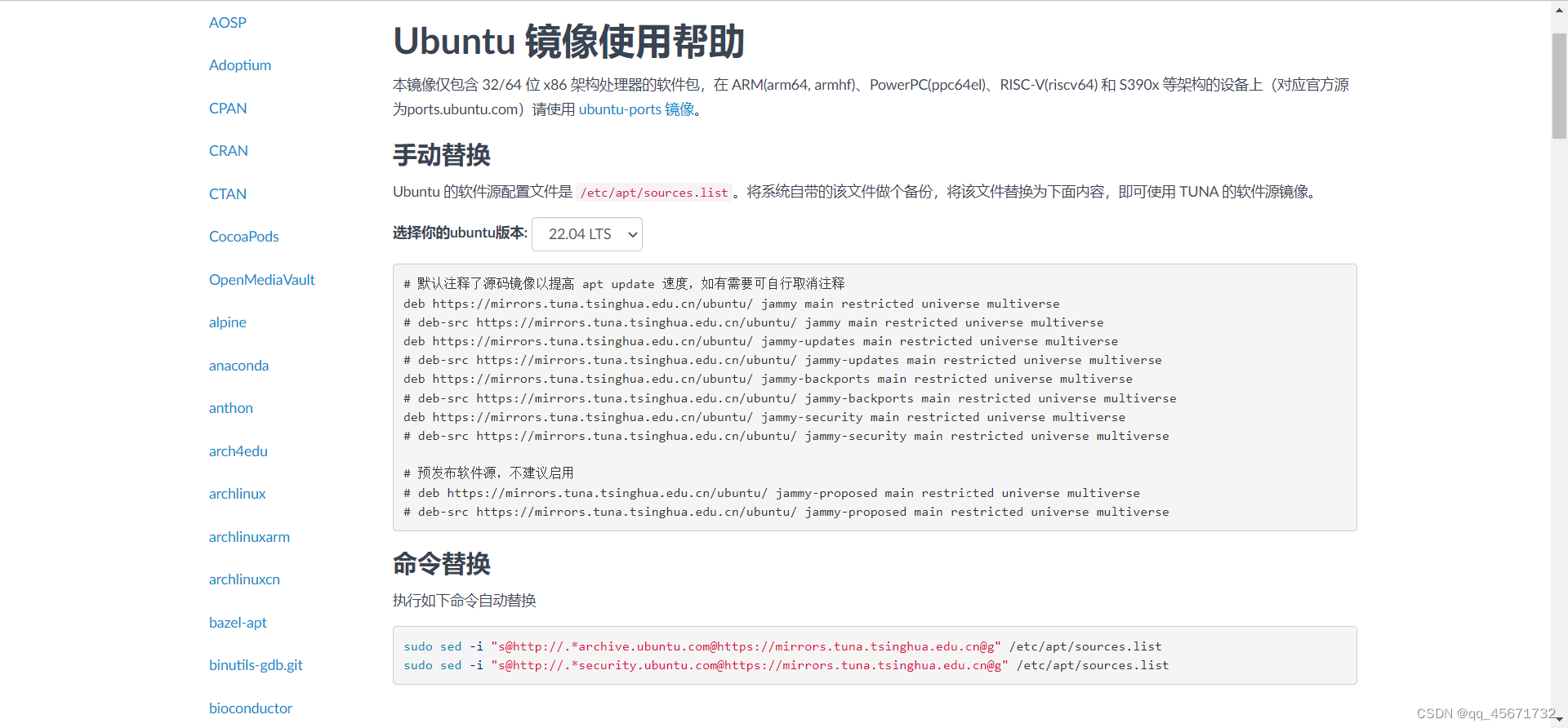Open the CRAN mirror link
This screenshot has width=1568, height=728.
point(229,151)
